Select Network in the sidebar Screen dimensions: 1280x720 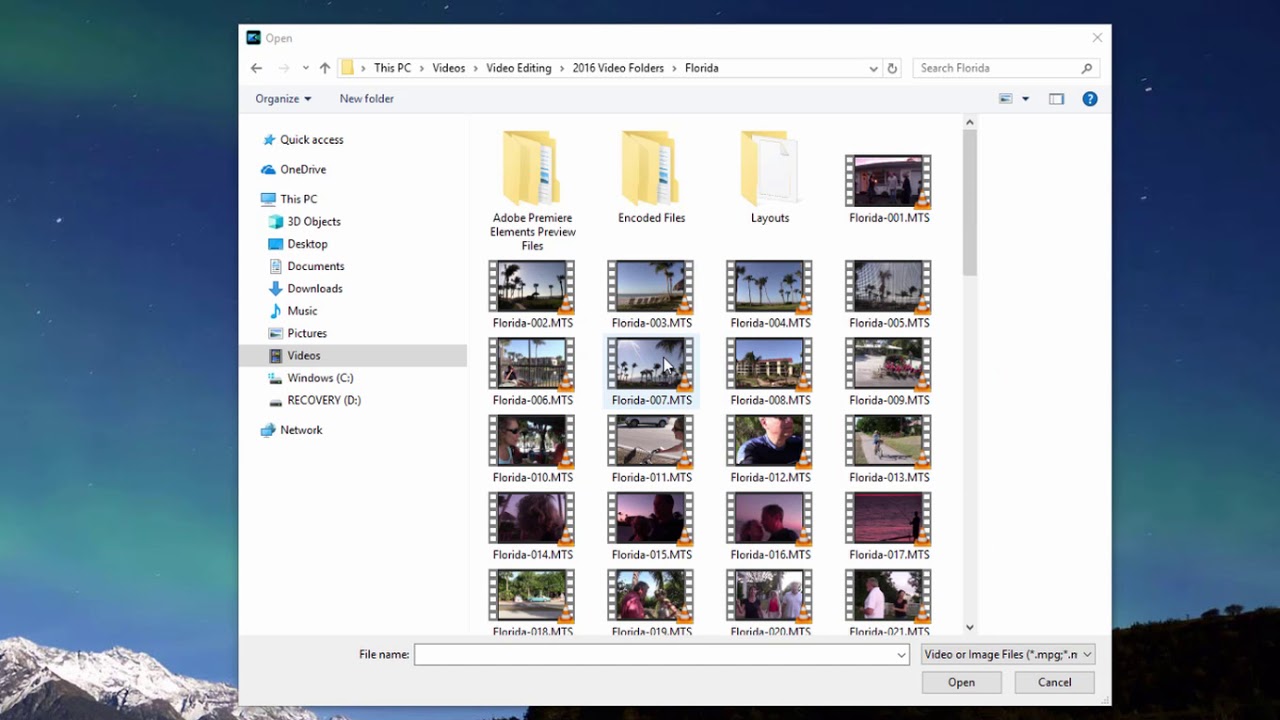coord(291,430)
